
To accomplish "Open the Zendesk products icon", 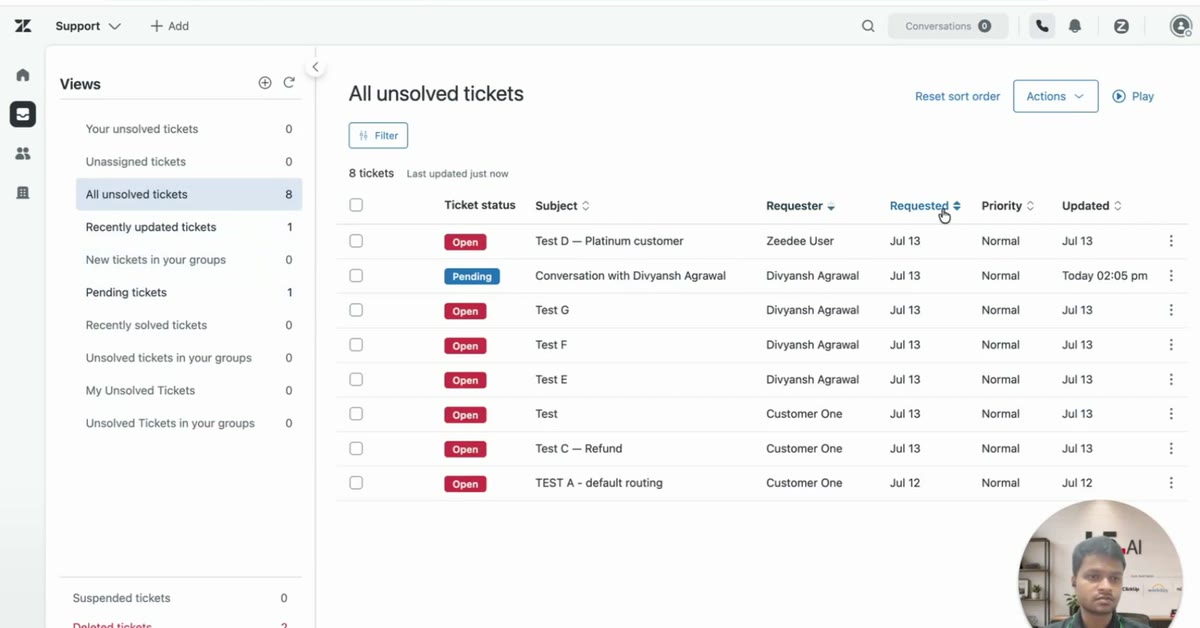I will (1121, 26).
